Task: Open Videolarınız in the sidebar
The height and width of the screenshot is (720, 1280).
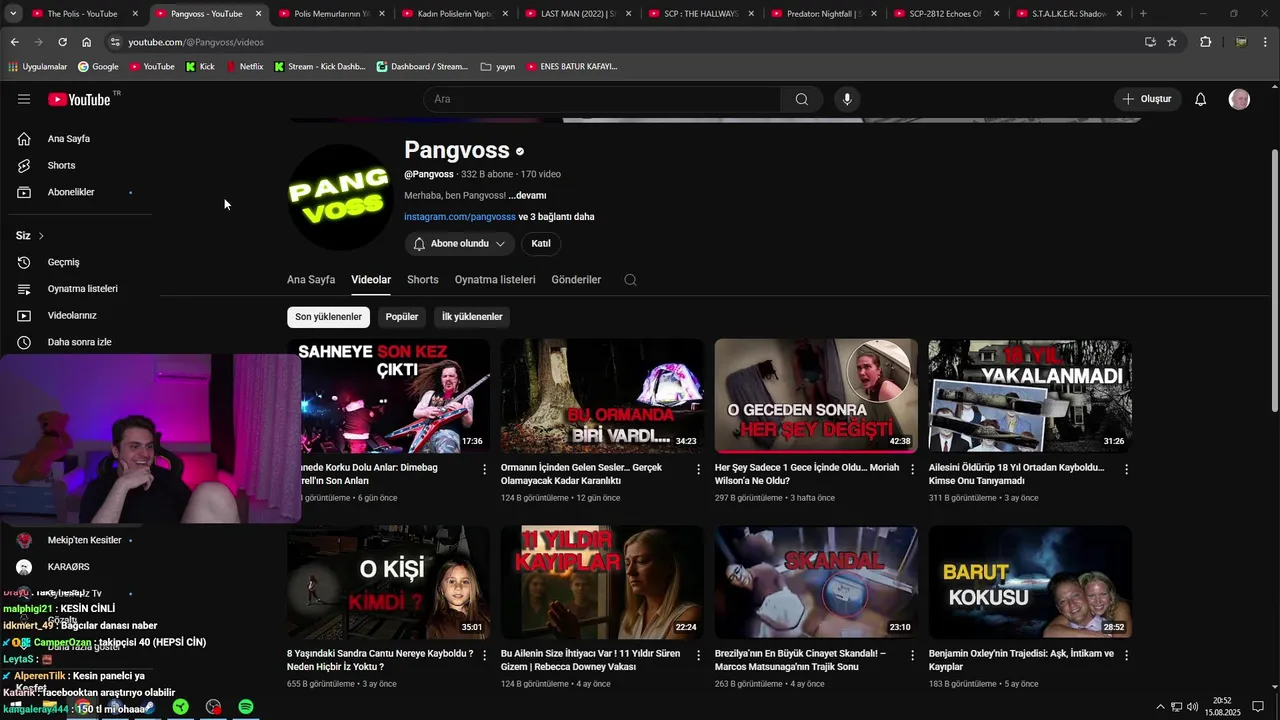Action: pyautogui.click(x=72, y=315)
